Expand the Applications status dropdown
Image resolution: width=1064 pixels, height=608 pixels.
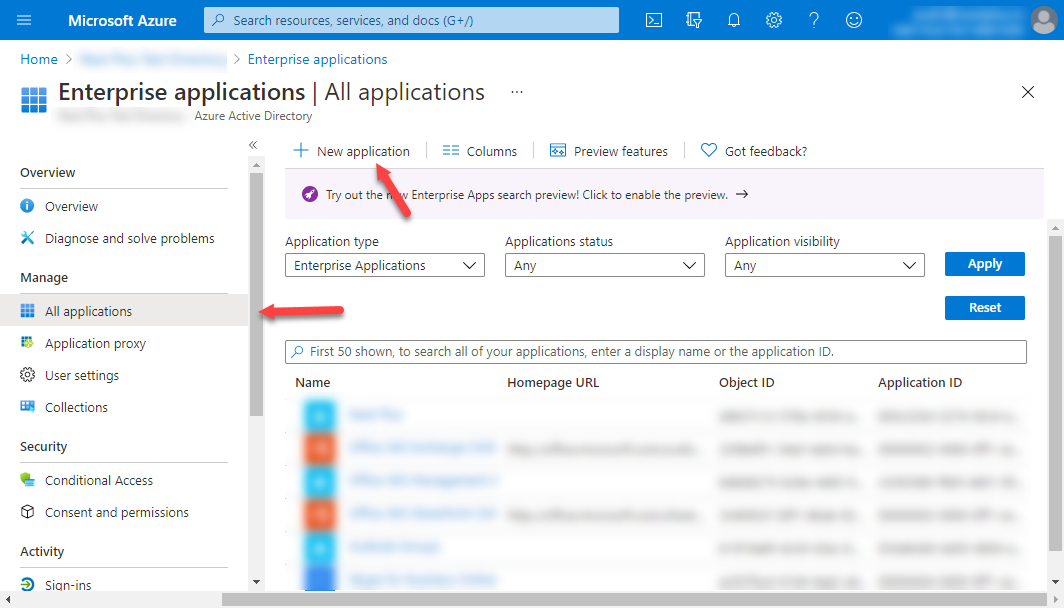click(x=605, y=265)
